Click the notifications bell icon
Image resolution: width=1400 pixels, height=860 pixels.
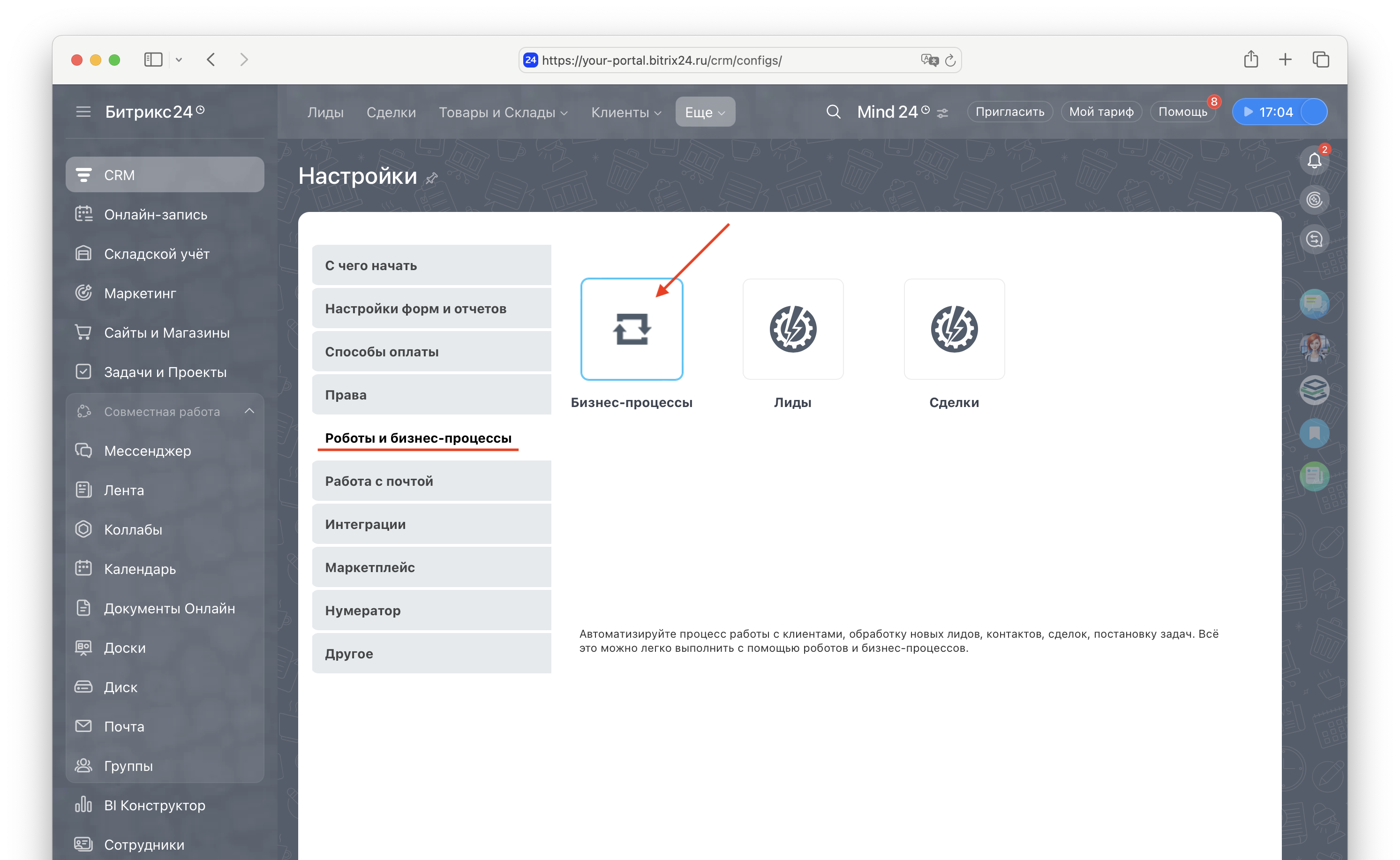1314,160
